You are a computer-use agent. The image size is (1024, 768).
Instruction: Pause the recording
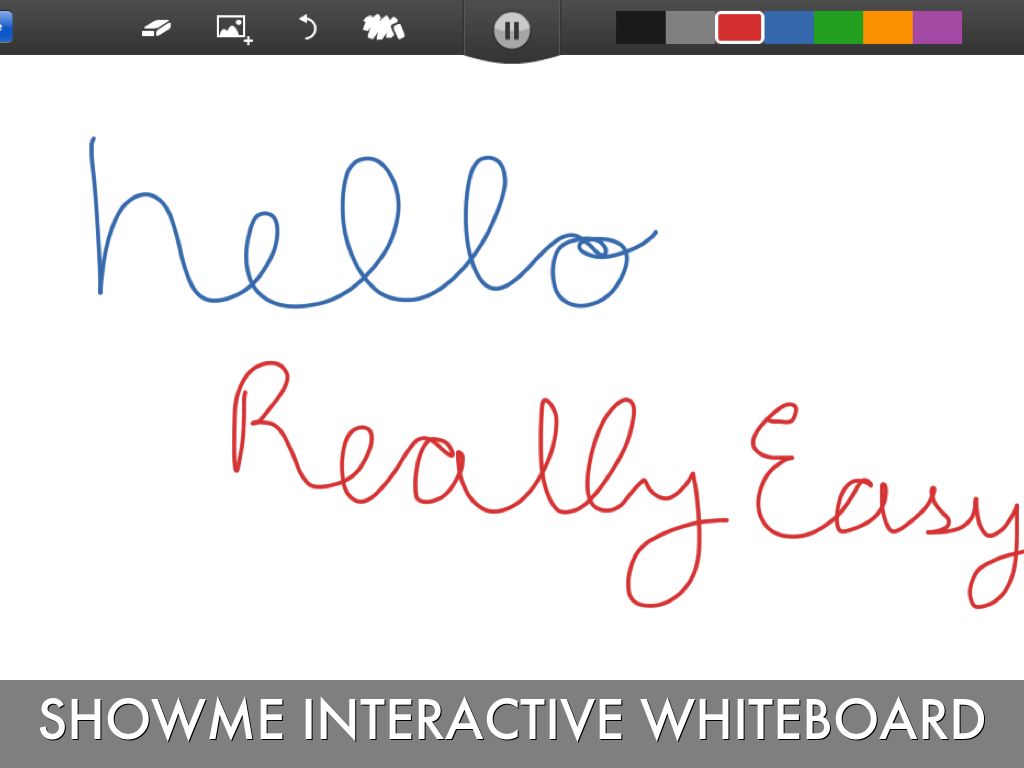pos(512,30)
